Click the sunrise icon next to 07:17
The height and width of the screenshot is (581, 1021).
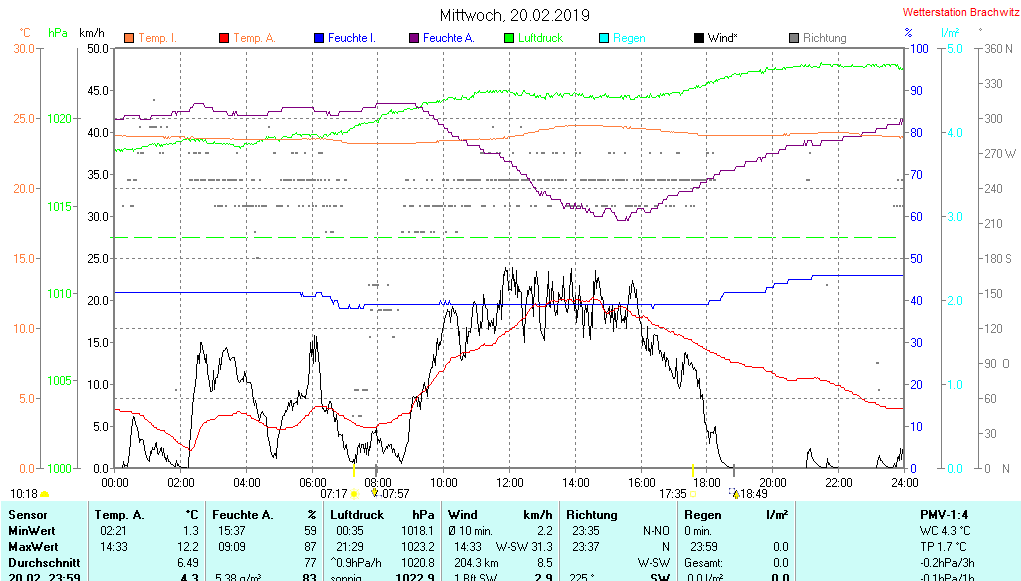pos(354,494)
